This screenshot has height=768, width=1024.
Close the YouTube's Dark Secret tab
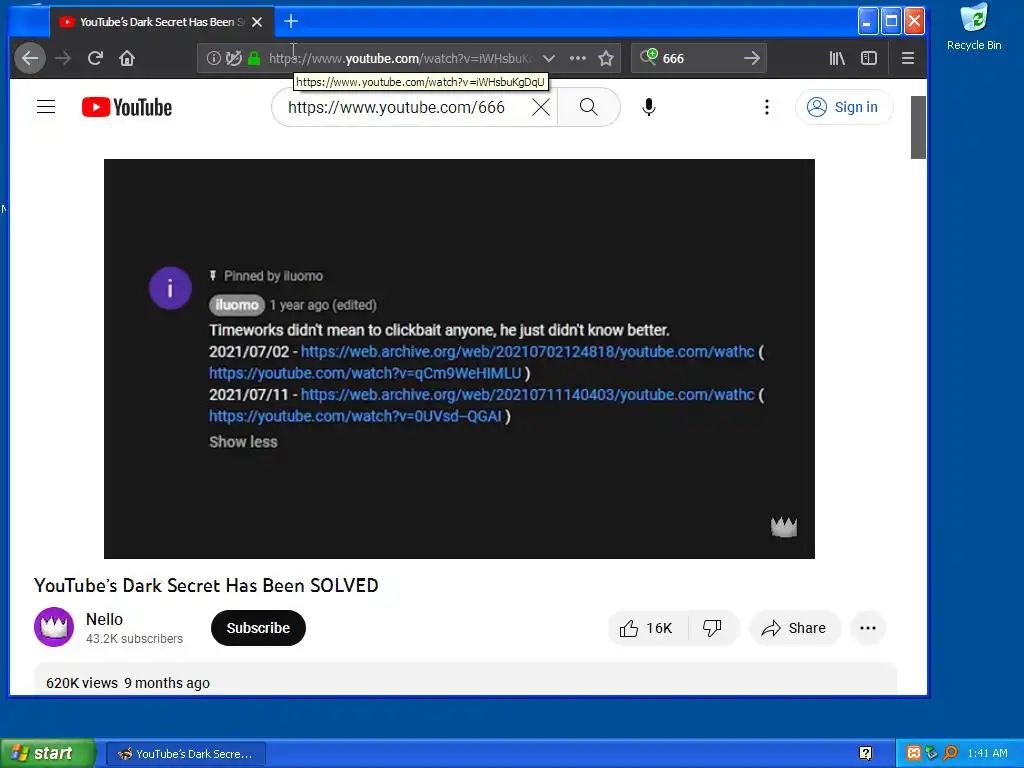257,22
